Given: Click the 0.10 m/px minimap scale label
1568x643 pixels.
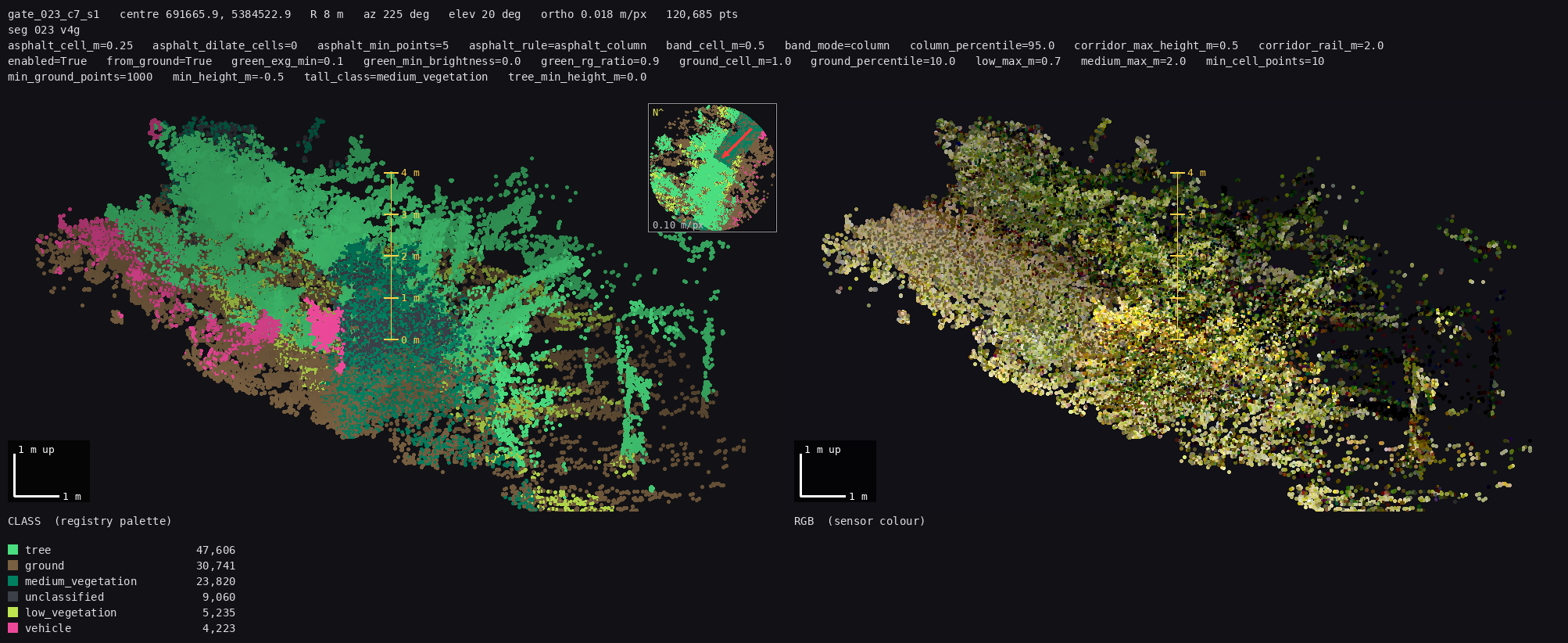Looking at the screenshot, I should [677, 225].
